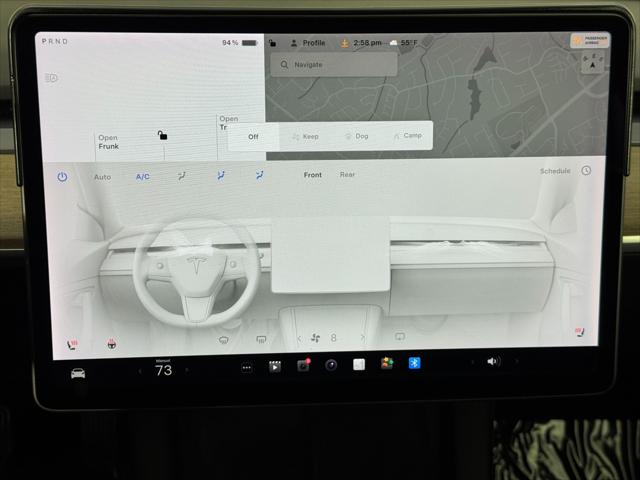Screen dimensions: 640x480
Task: Raise volume with right arrow
Action: tap(516, 361)
